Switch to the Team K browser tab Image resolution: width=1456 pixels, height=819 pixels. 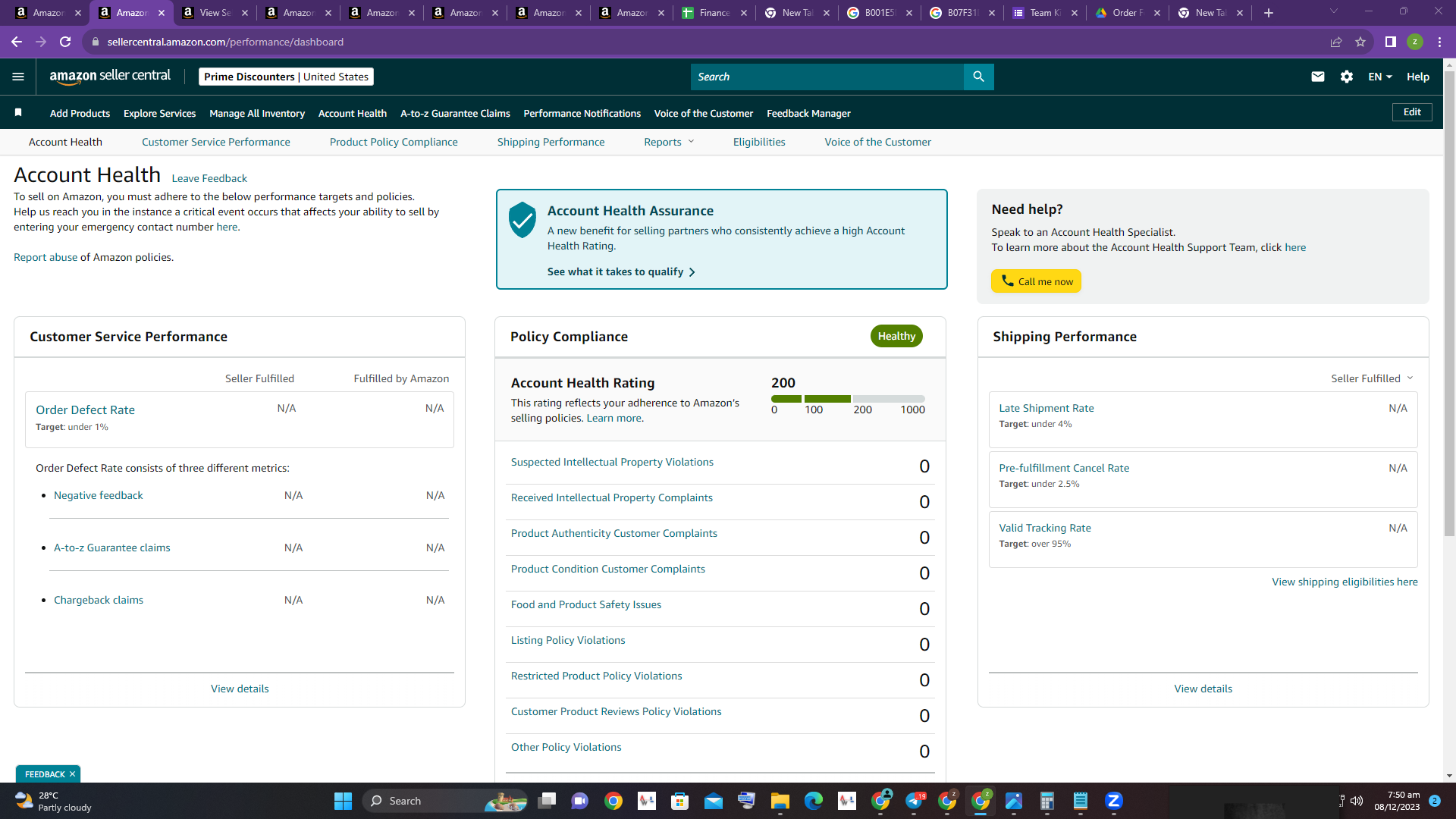pyautogui.click(x=1045, y=13)
